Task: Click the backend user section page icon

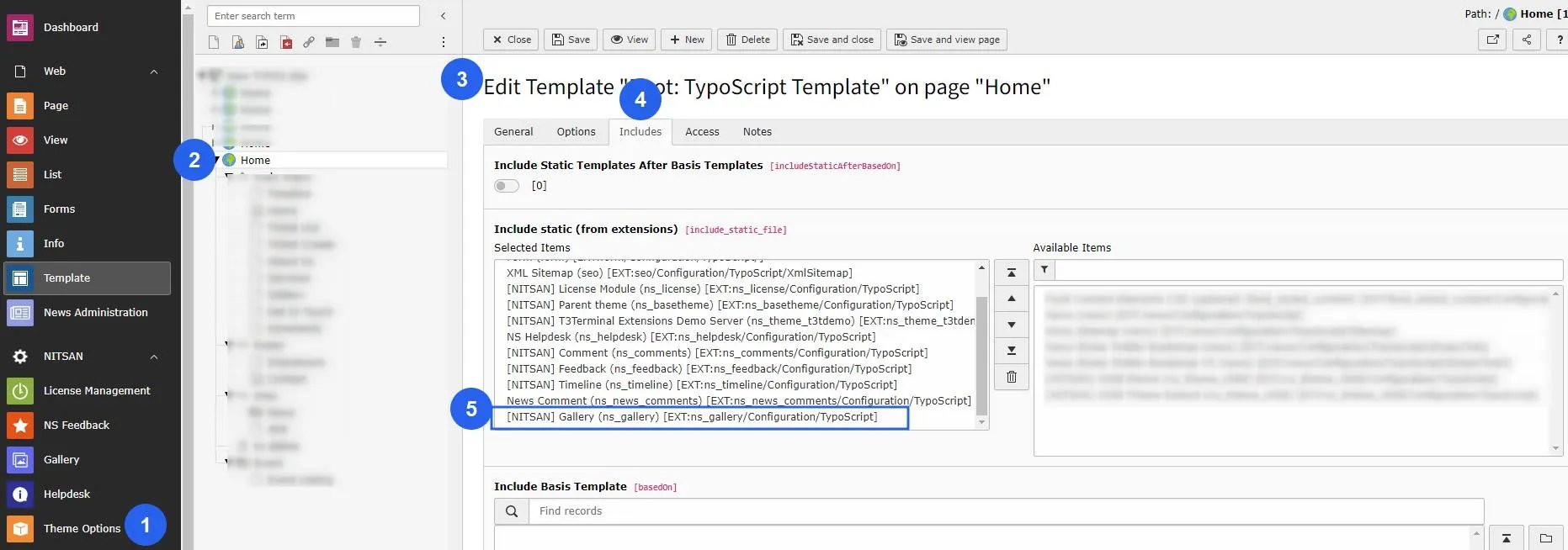Action: tap(238, 42)
